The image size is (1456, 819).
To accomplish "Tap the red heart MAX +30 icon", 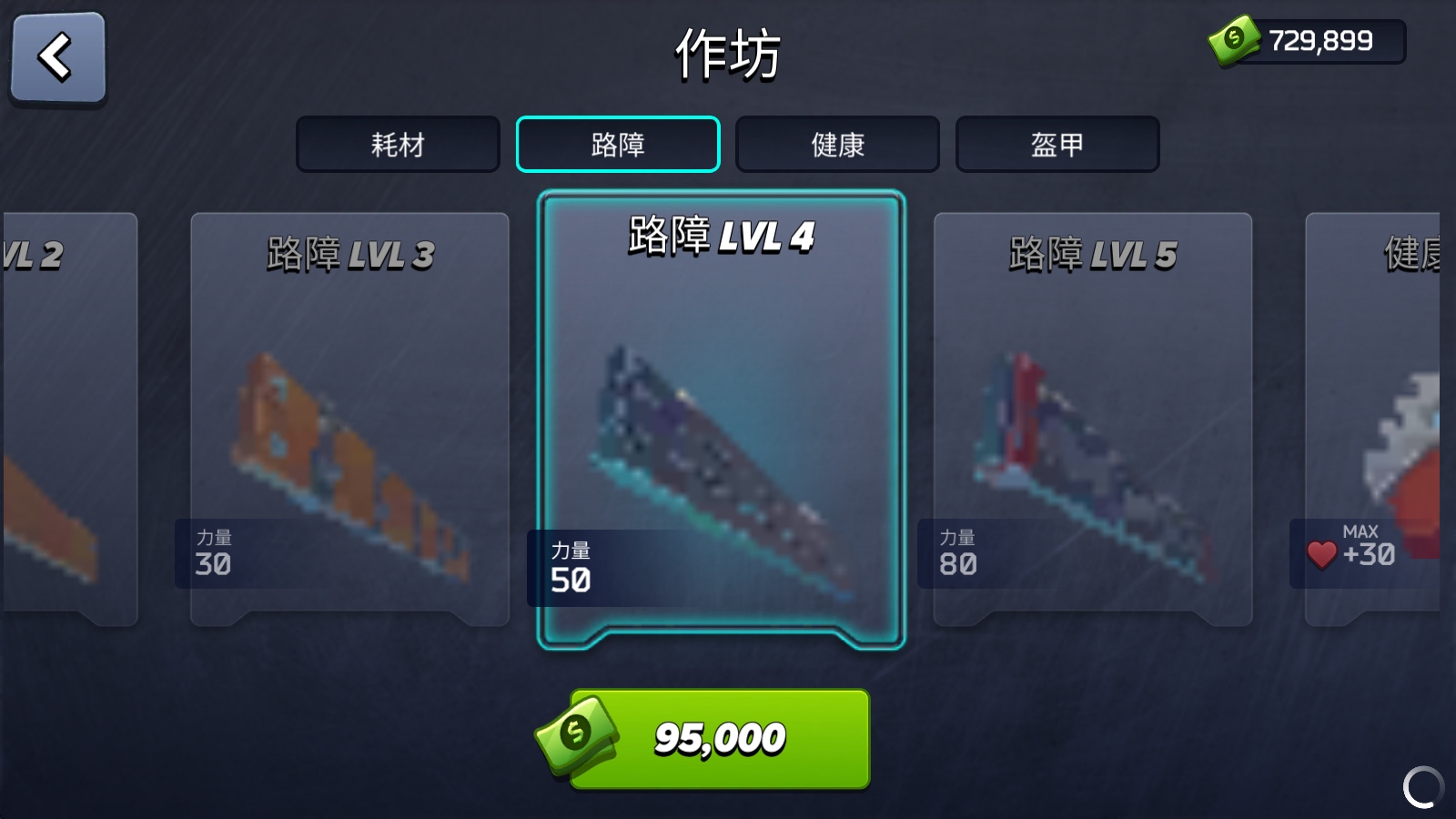I will tap(1321, 554).
